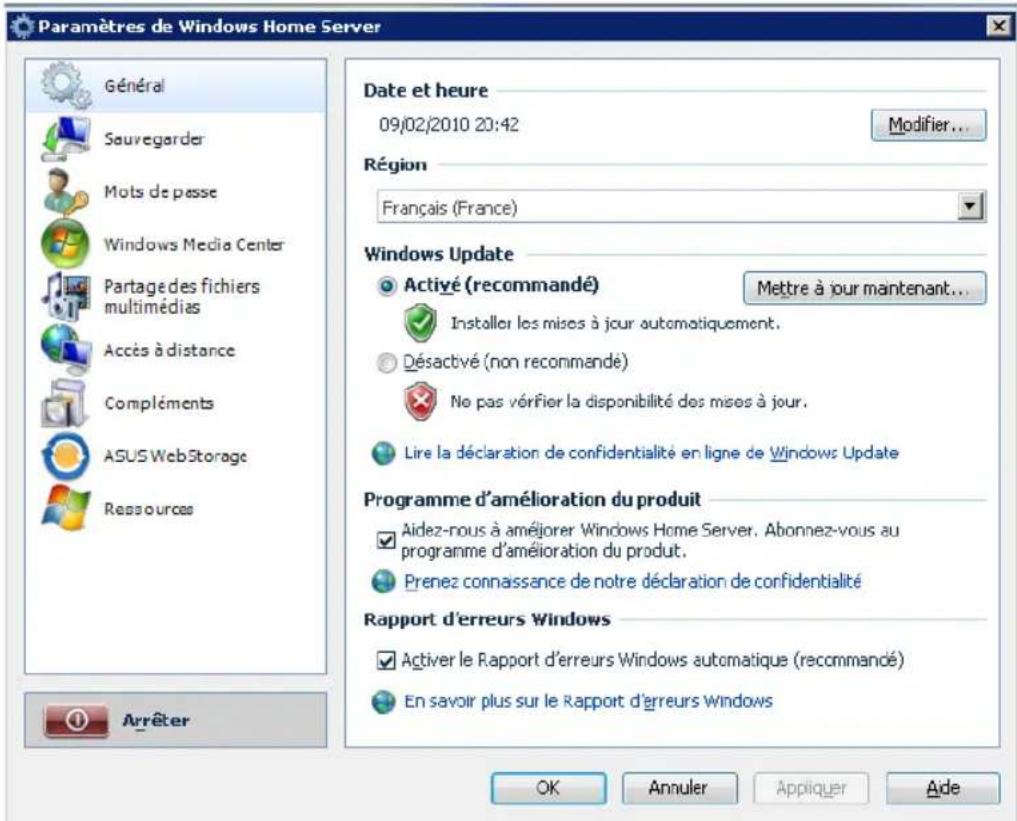Switch to the Sauvegarder section
The height and width of the screenshot is (821, 1017).
tap(176, 139)
